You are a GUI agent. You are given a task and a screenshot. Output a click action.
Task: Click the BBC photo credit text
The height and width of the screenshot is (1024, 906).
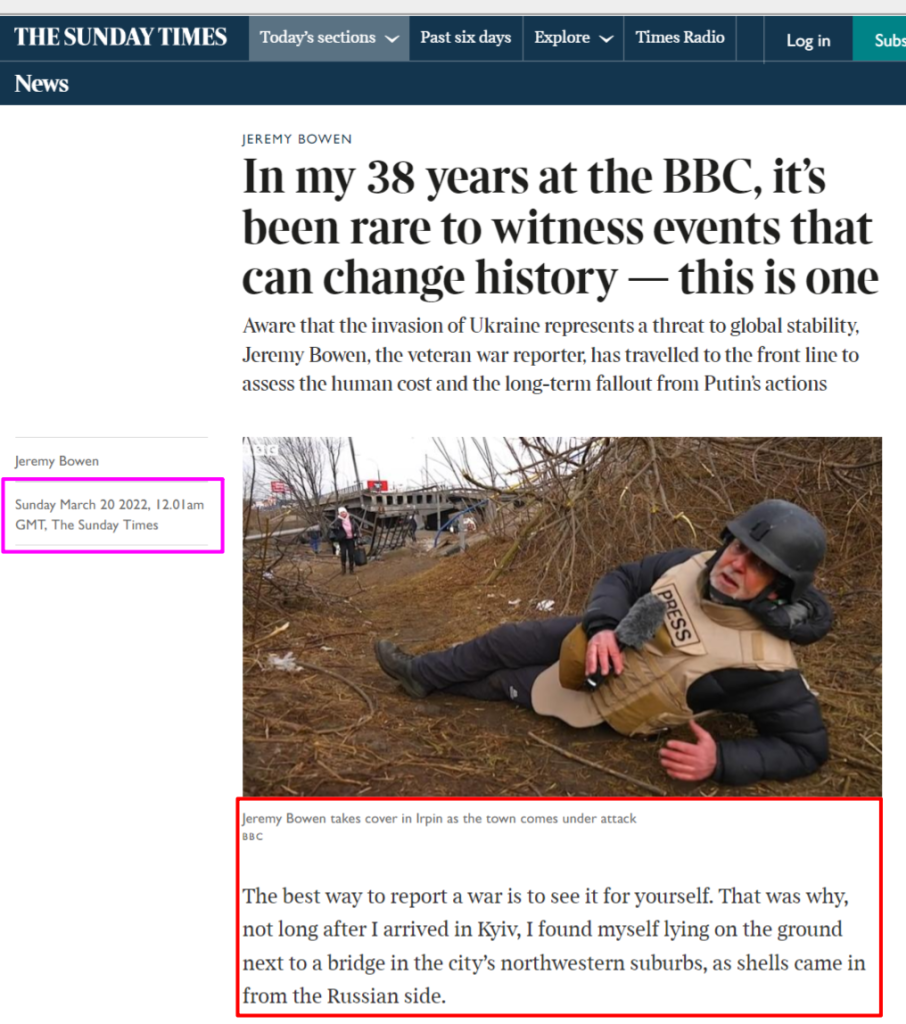pyautogui.click(x=252, y=837)
